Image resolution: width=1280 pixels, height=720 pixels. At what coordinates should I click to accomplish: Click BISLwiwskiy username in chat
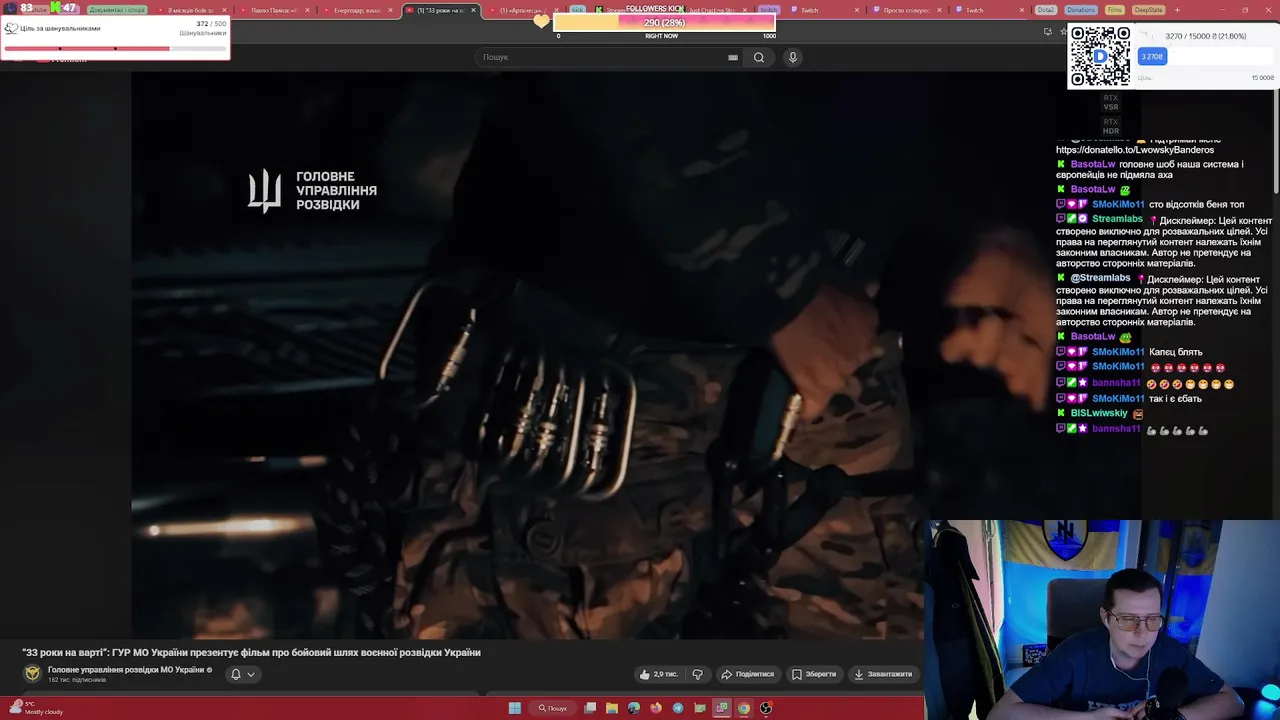click(x=1099, y=413)
